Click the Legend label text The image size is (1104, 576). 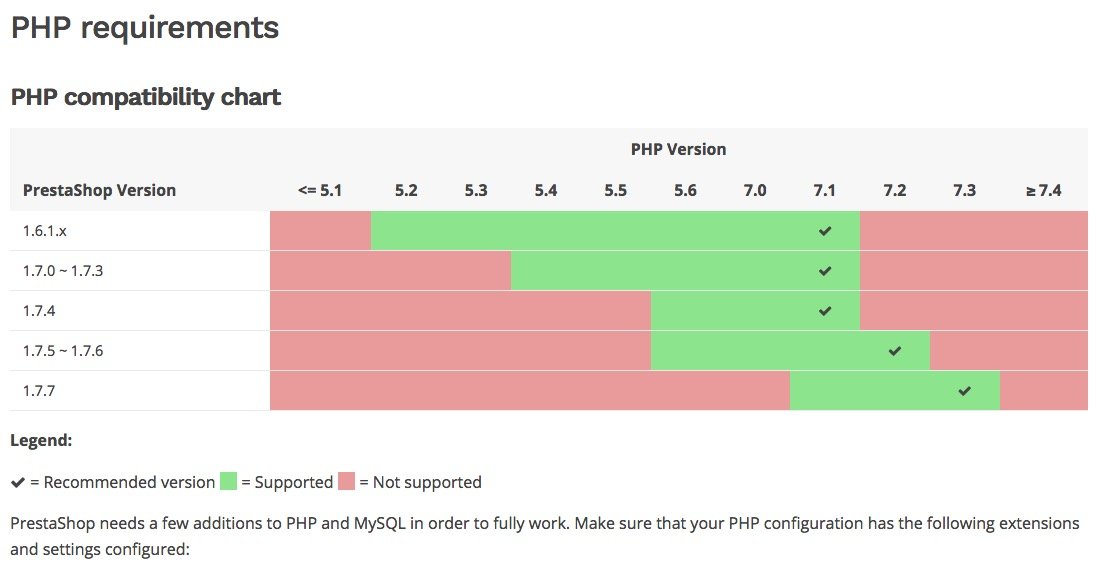(41, 441)
